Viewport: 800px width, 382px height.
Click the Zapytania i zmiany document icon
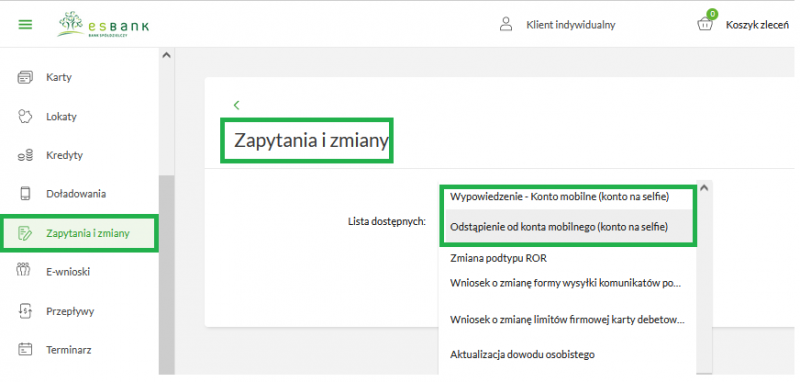point(25,234)
